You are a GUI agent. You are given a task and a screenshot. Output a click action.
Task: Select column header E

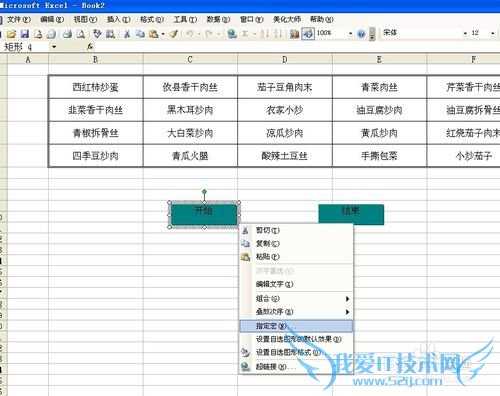click(379, 59)
